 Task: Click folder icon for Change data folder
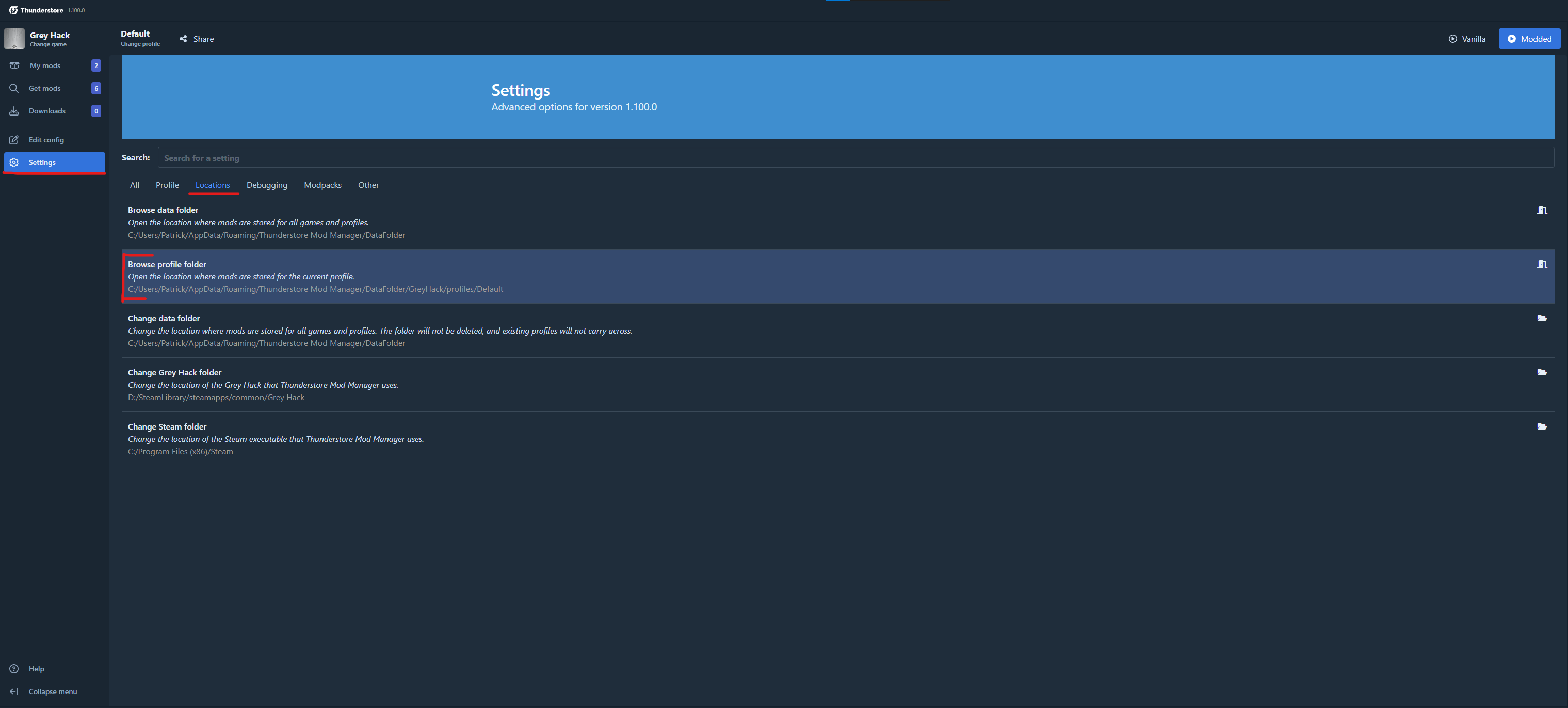[1541, 318]
